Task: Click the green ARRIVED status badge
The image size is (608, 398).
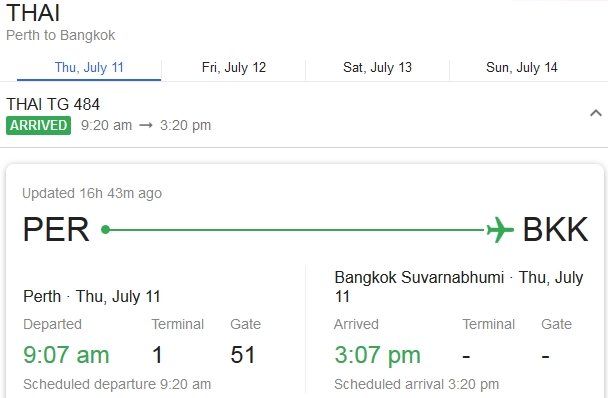Action: pos(38,125)
